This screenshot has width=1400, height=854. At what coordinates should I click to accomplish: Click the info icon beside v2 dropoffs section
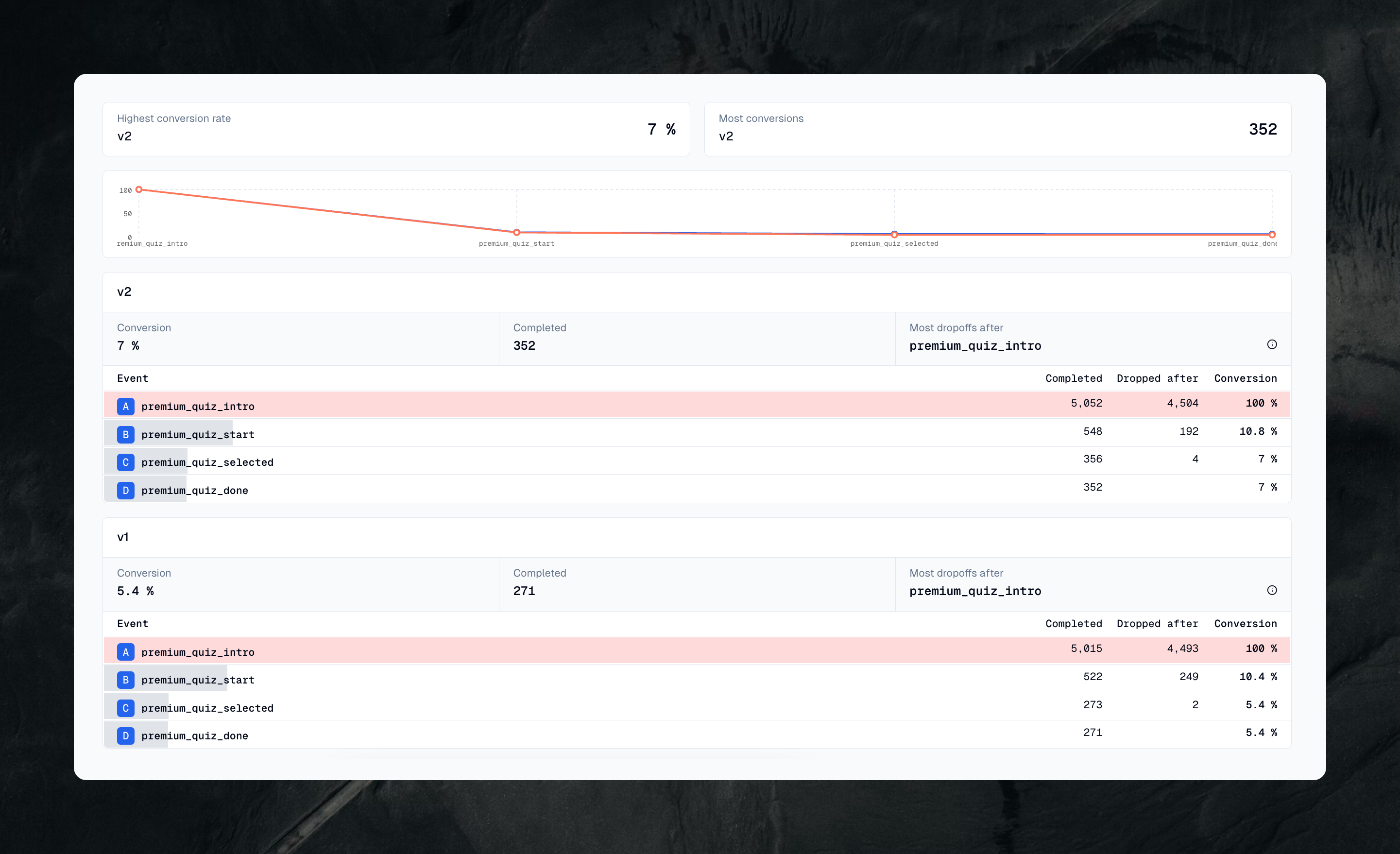click(1272, 344)
